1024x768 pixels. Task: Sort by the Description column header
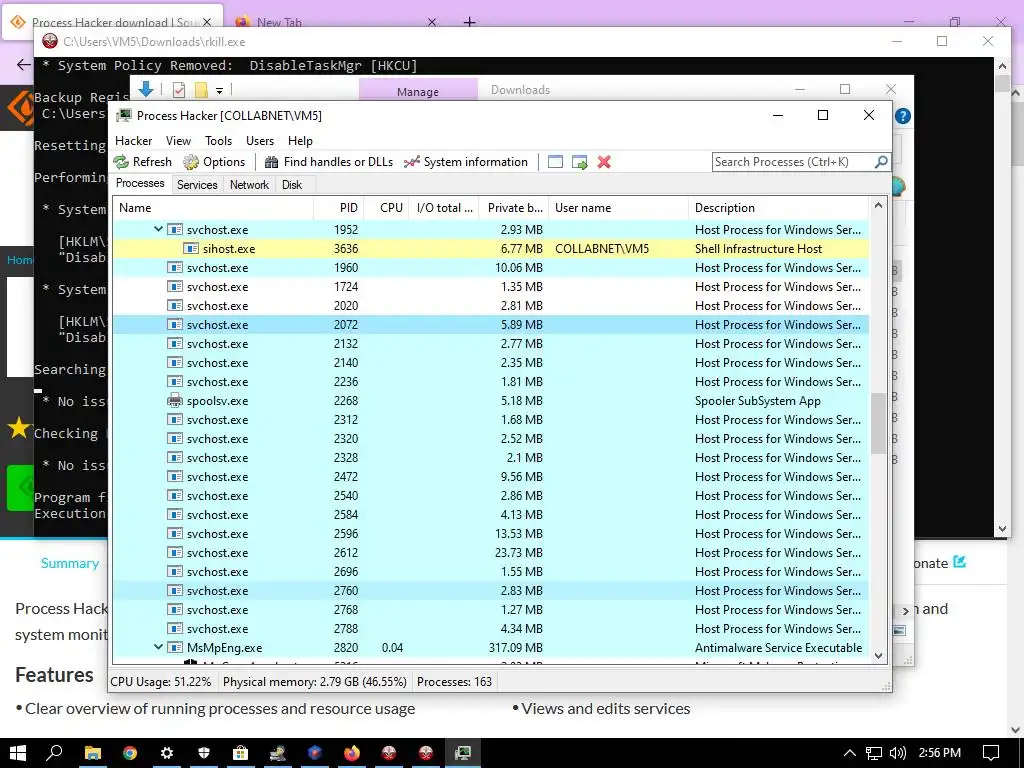(778, 208)
